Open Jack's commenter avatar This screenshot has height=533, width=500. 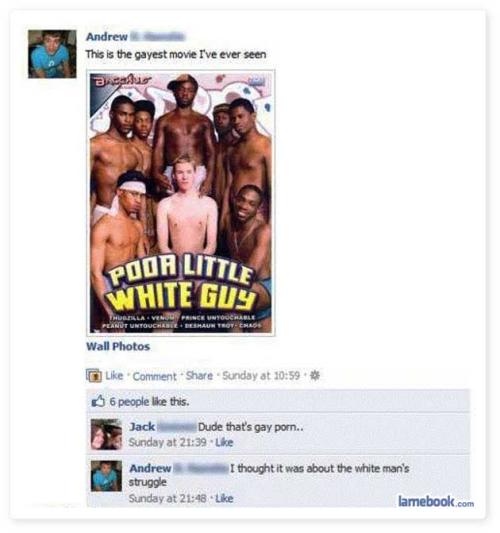coord(106,434)
